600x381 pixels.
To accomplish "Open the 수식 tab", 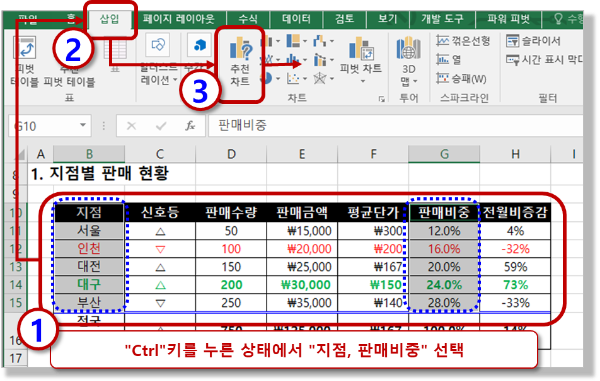I will [248, 19].
